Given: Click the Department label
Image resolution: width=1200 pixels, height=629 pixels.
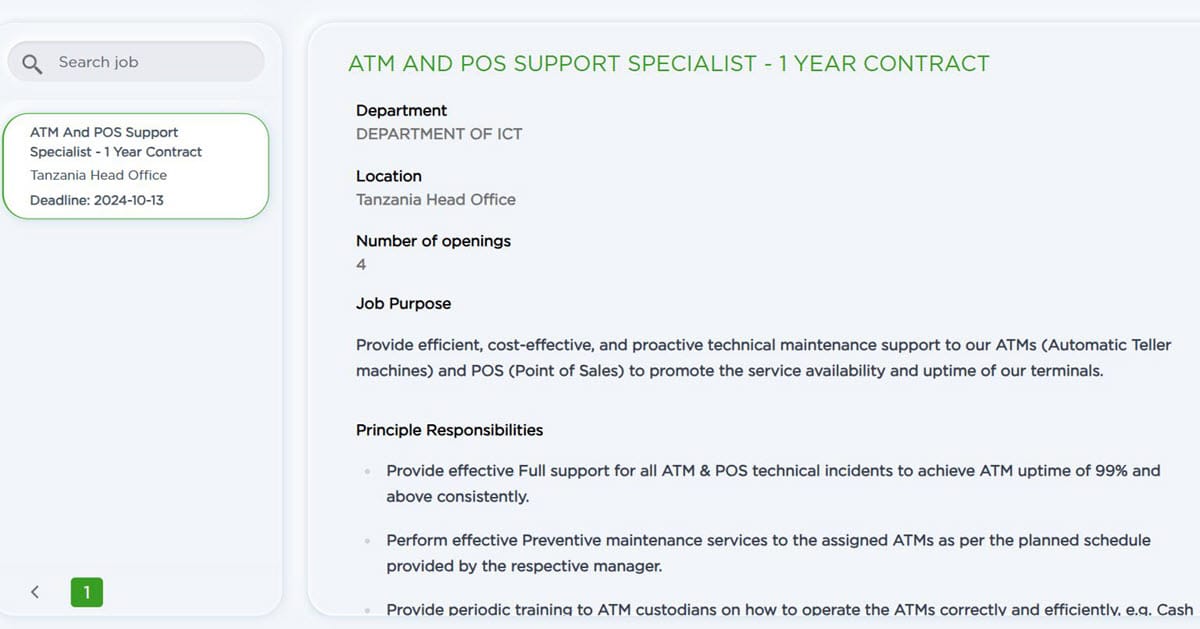Looking at the screenshot, I should click(x=401, y=110).
